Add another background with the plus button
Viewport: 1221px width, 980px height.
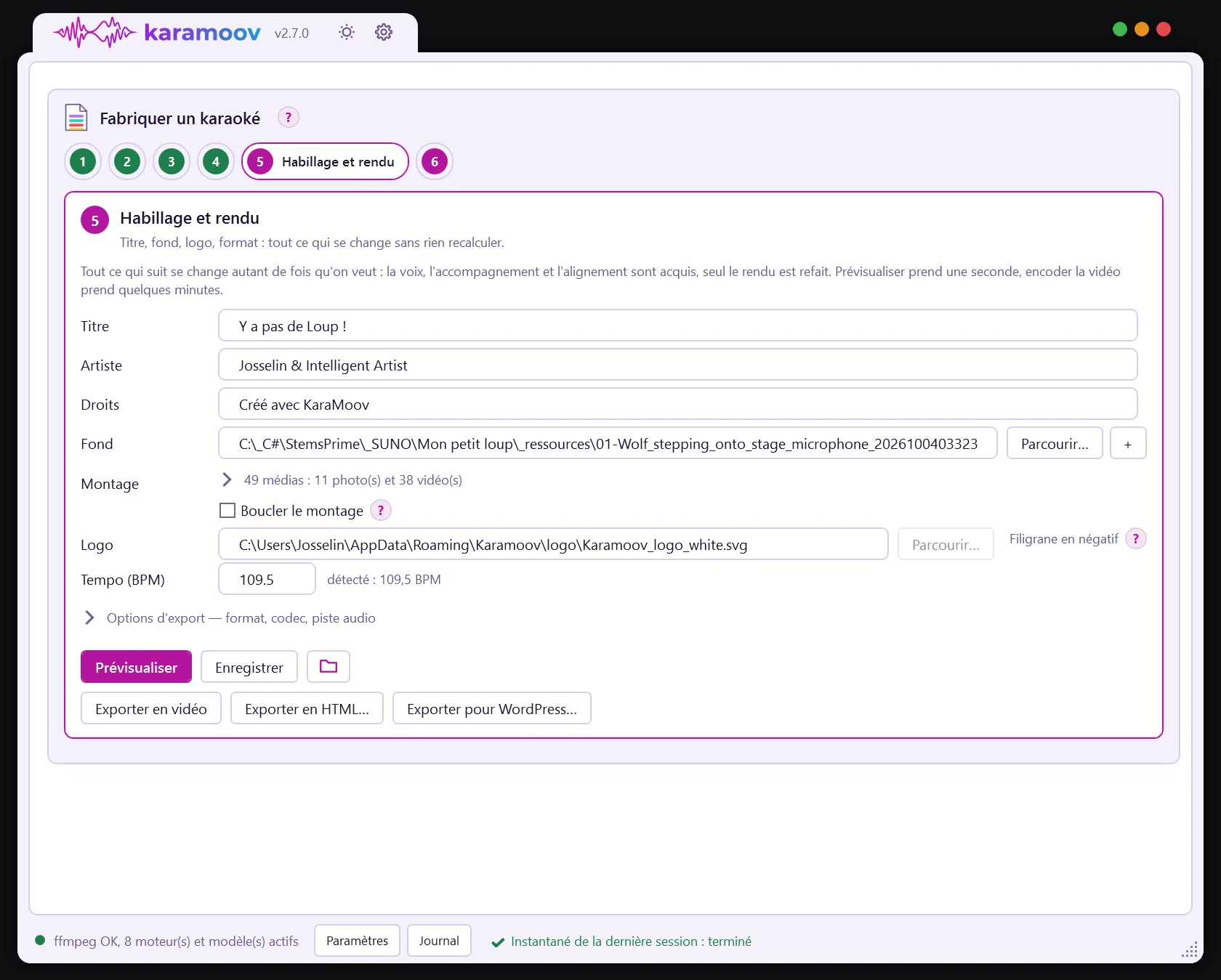tap(1128, 443)
